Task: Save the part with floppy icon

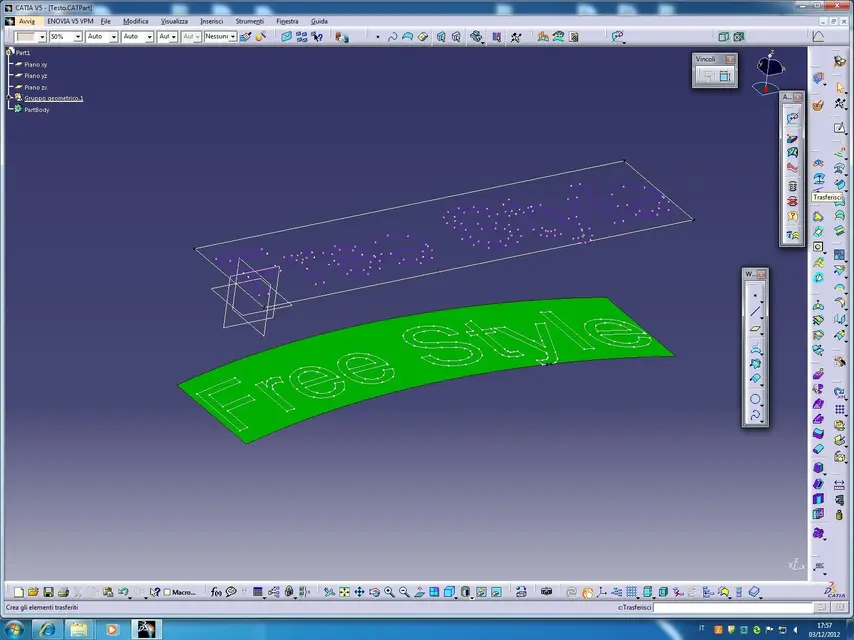Action: pyautogui.click(x=48, y=592)
